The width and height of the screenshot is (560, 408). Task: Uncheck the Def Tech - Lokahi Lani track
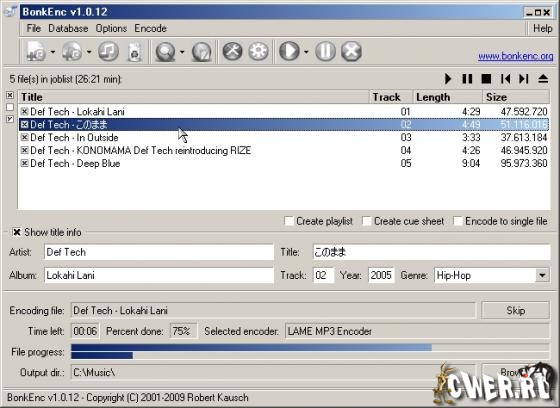coord(24,111)
